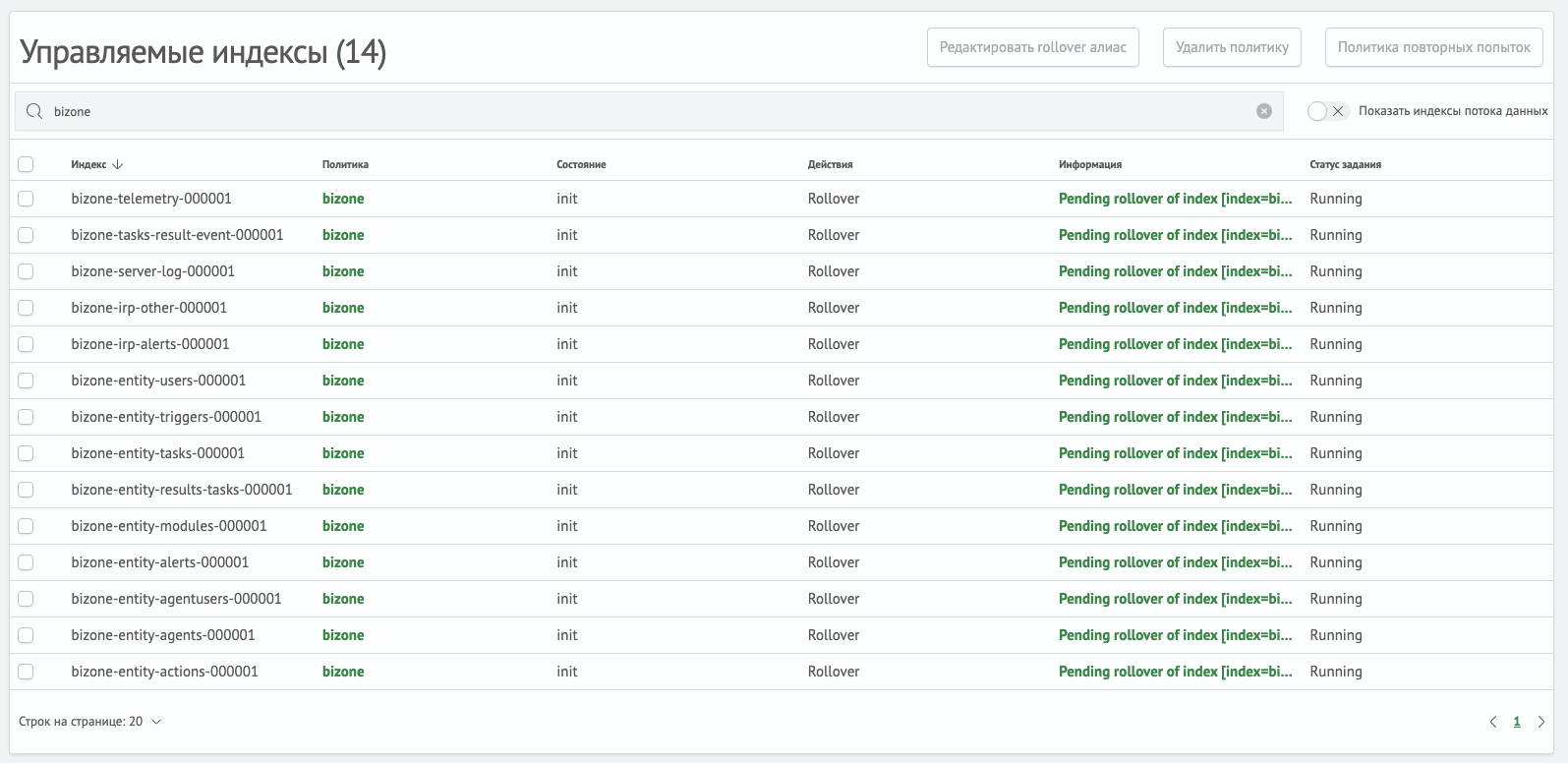Open Pending rollover info for bizone-entity-alerts-000001
The image size is (1568, 763).
click(1176, 562)
